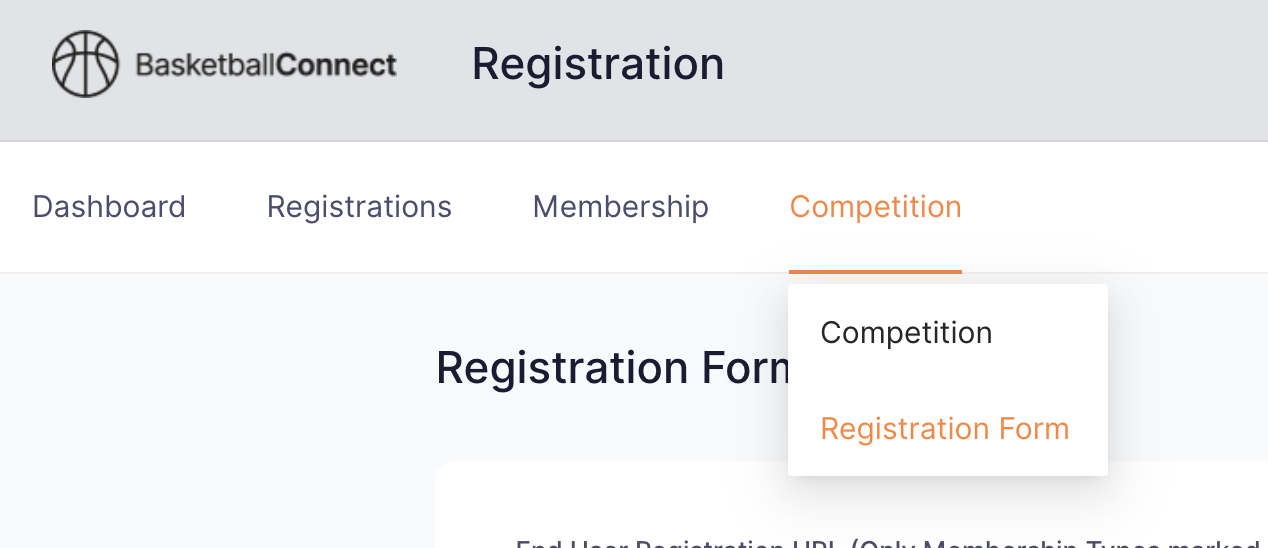
Task: Click the blank area between the dropdown menu entries
Action: click(x=947, y=381)
